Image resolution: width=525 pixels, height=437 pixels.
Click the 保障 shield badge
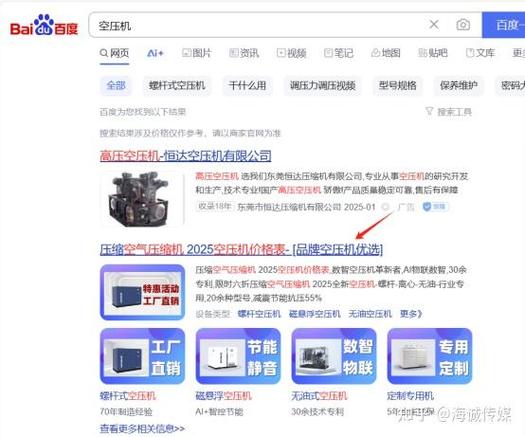click(x=435, y=207)
